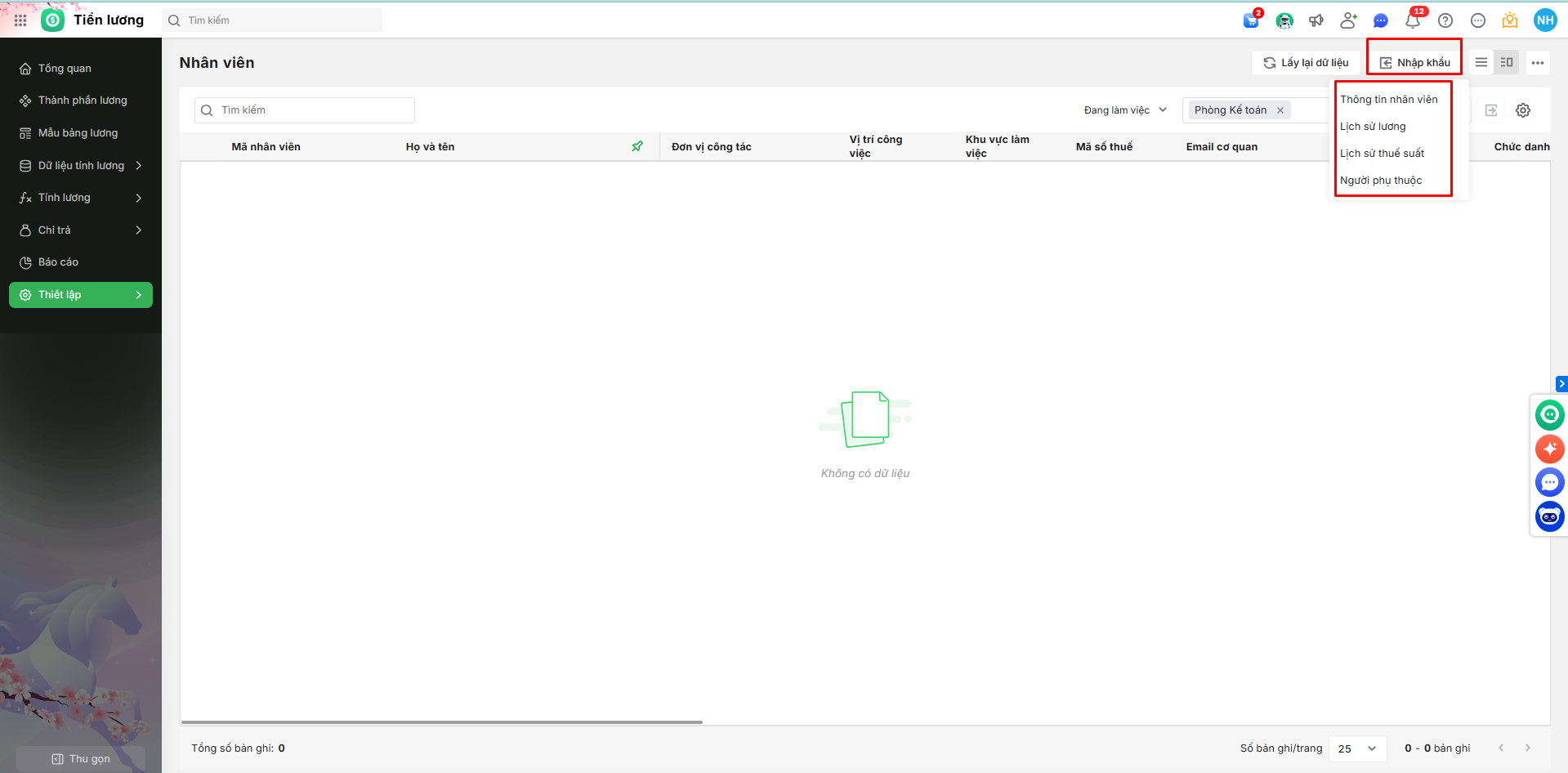This screenshot has width=1568, height=773.
Task: Collapse sidebar with Thu gọn button
Action: coord(81,759)
